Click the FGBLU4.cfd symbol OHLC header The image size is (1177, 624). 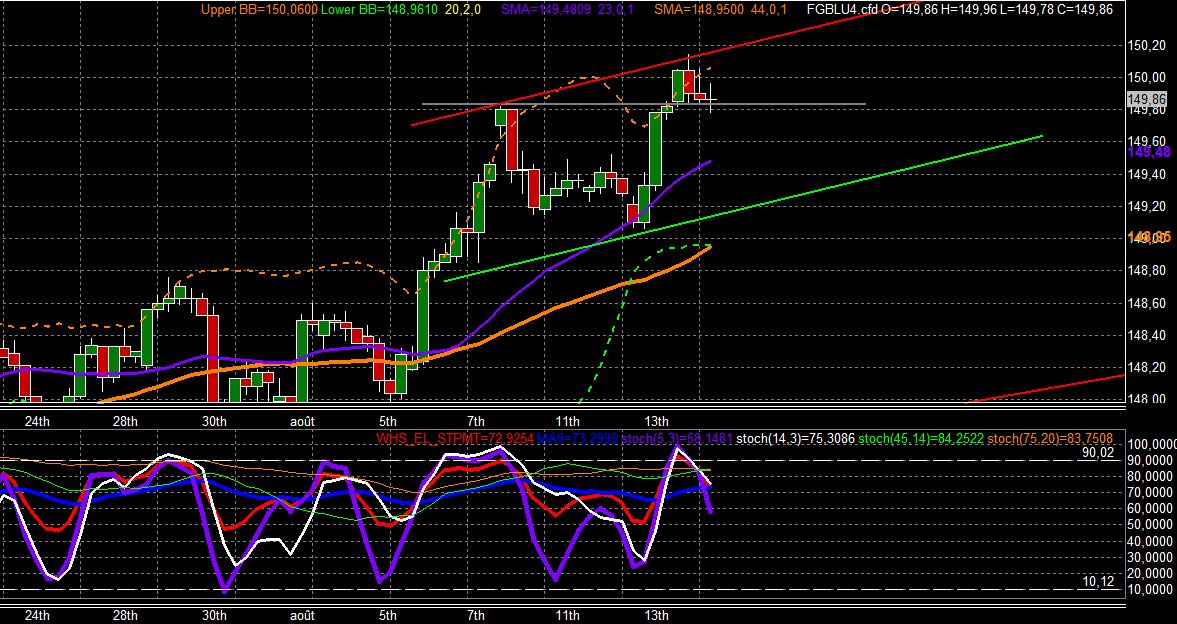(960, 9)
